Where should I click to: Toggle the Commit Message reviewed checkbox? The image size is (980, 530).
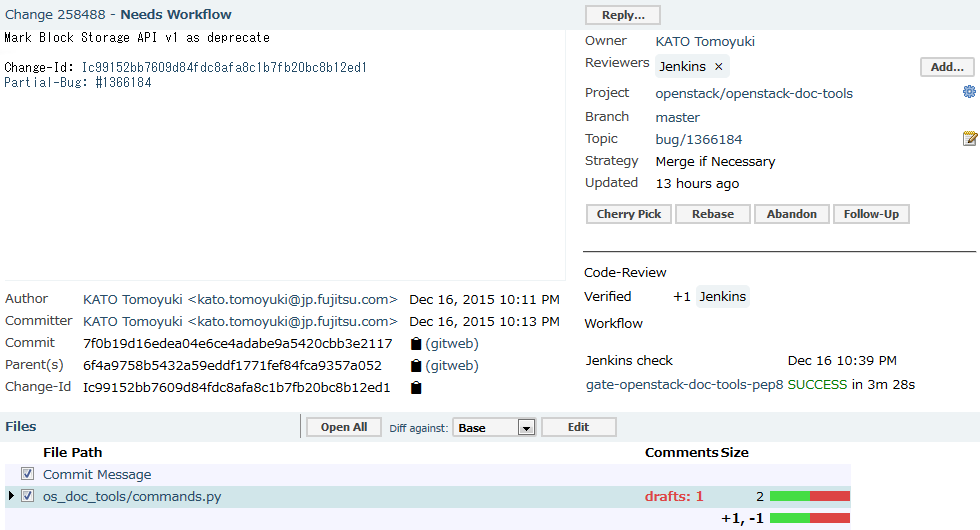click(x=28, y=475)
